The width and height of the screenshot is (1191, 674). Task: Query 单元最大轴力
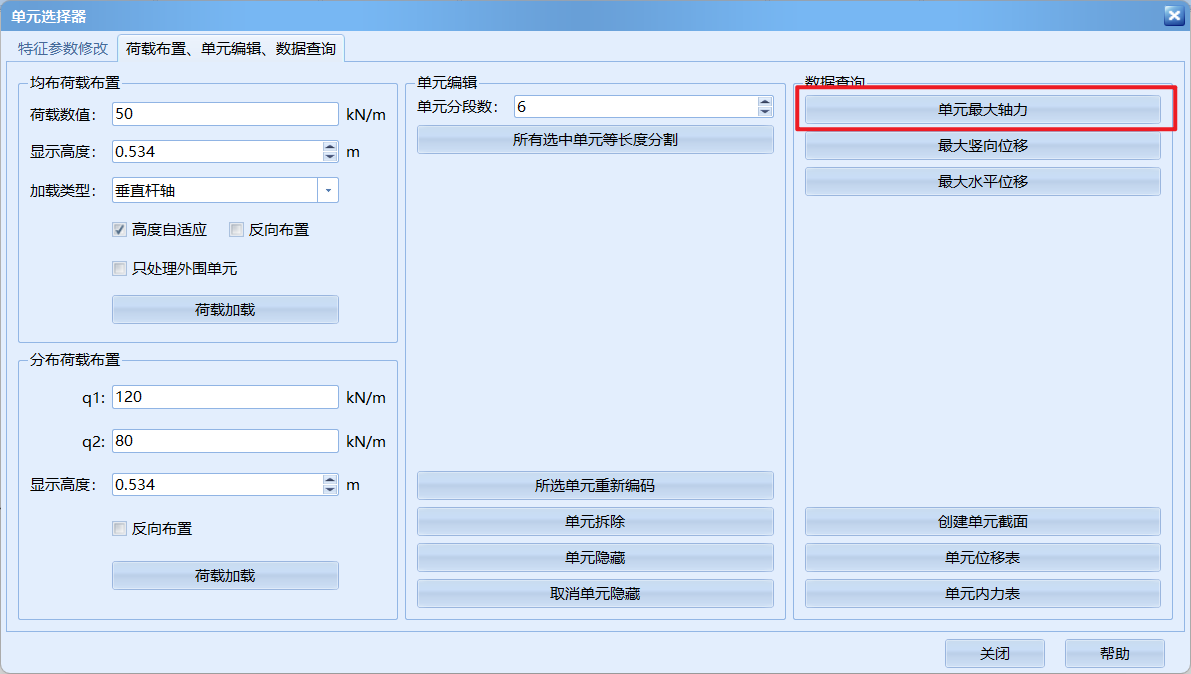(982, 110)
